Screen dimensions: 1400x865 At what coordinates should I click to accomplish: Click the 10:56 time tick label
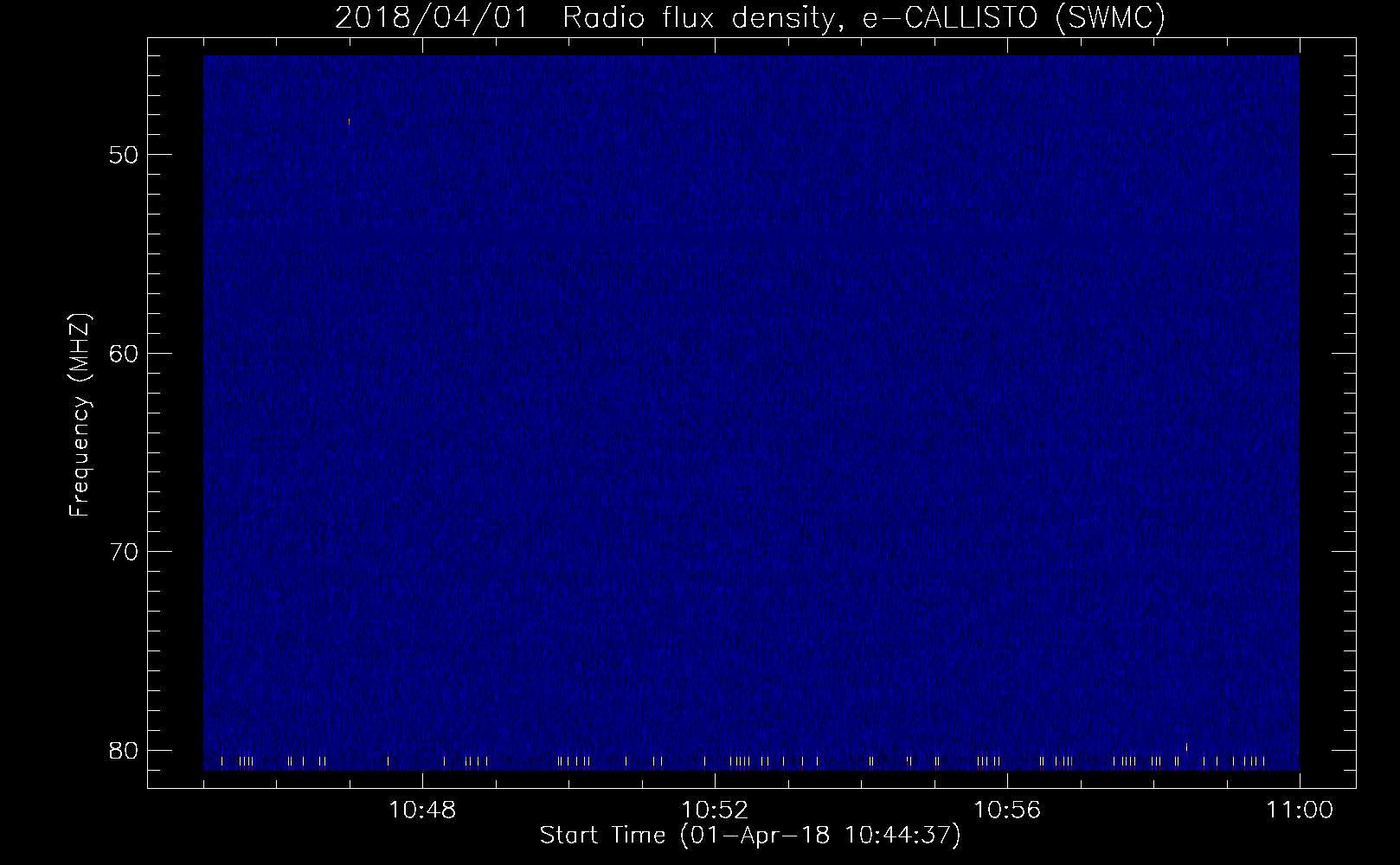point(1007,811)
